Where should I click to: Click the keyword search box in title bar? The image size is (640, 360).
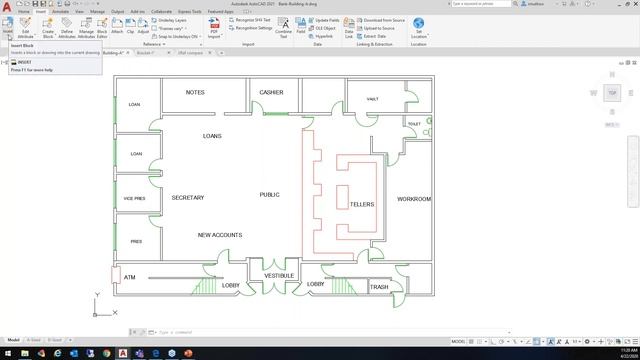[x=482, y=4]
